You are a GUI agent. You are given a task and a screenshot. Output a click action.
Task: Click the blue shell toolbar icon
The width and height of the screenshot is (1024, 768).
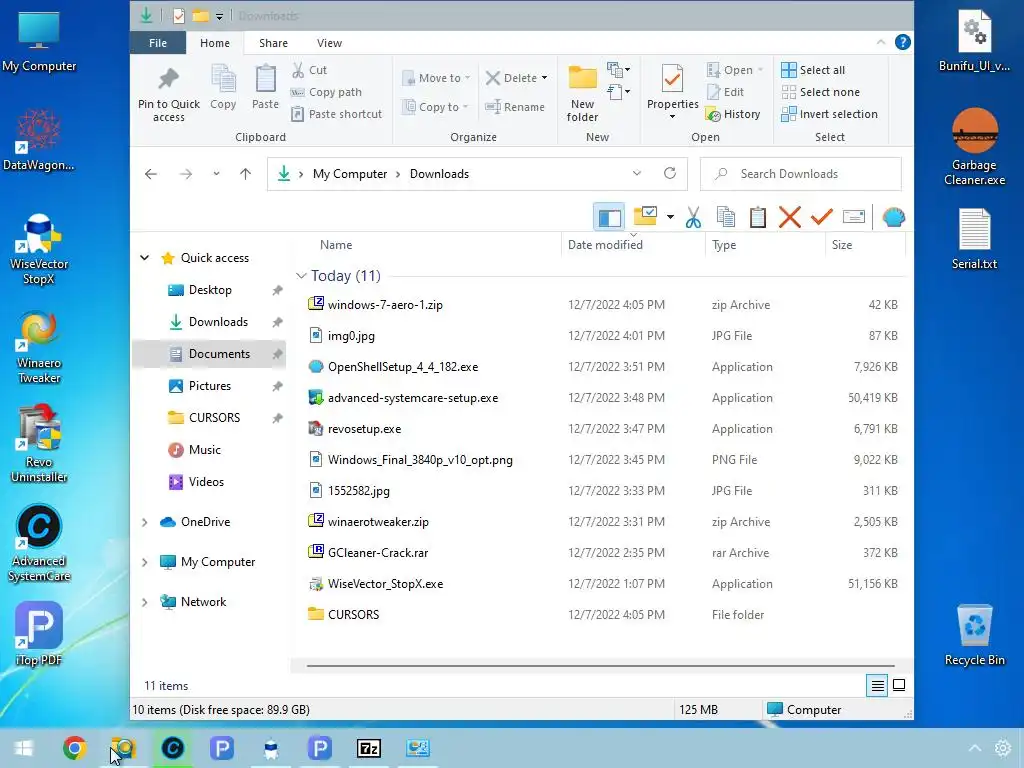click(x=893, y=217)
